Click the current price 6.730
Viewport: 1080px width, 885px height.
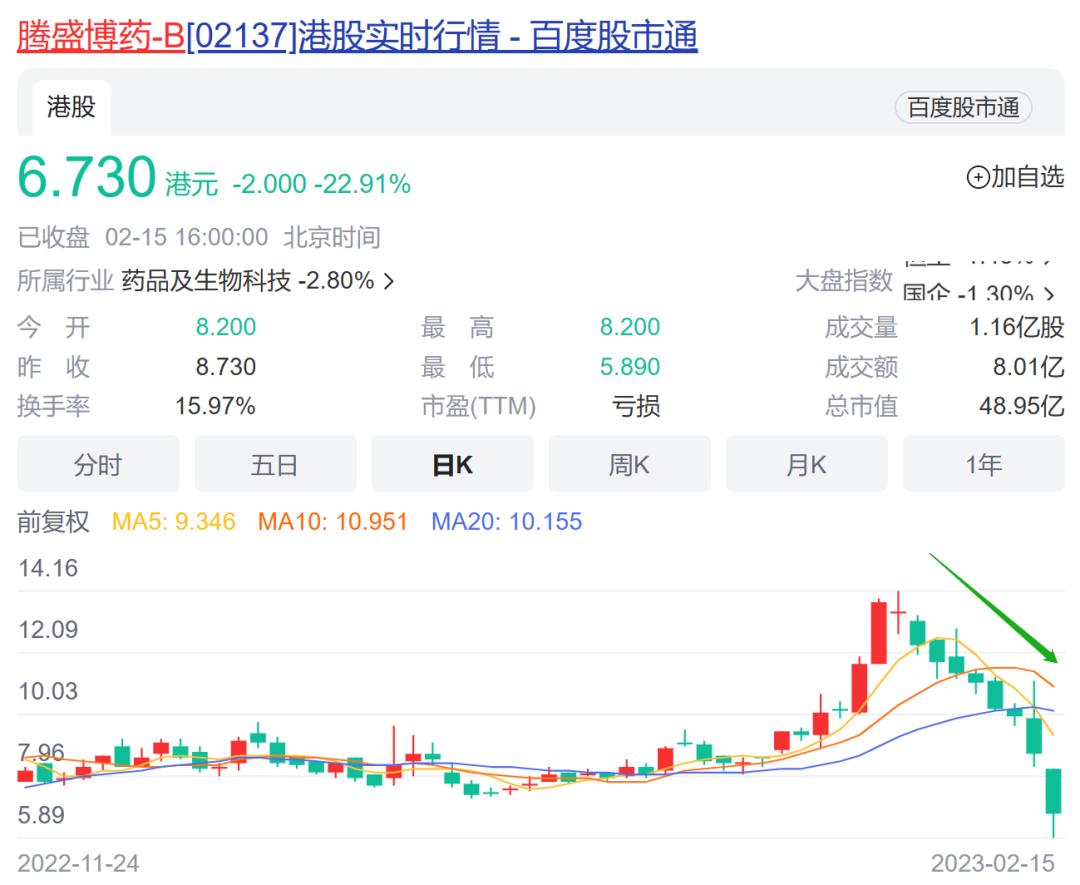[x=87, y=177]
